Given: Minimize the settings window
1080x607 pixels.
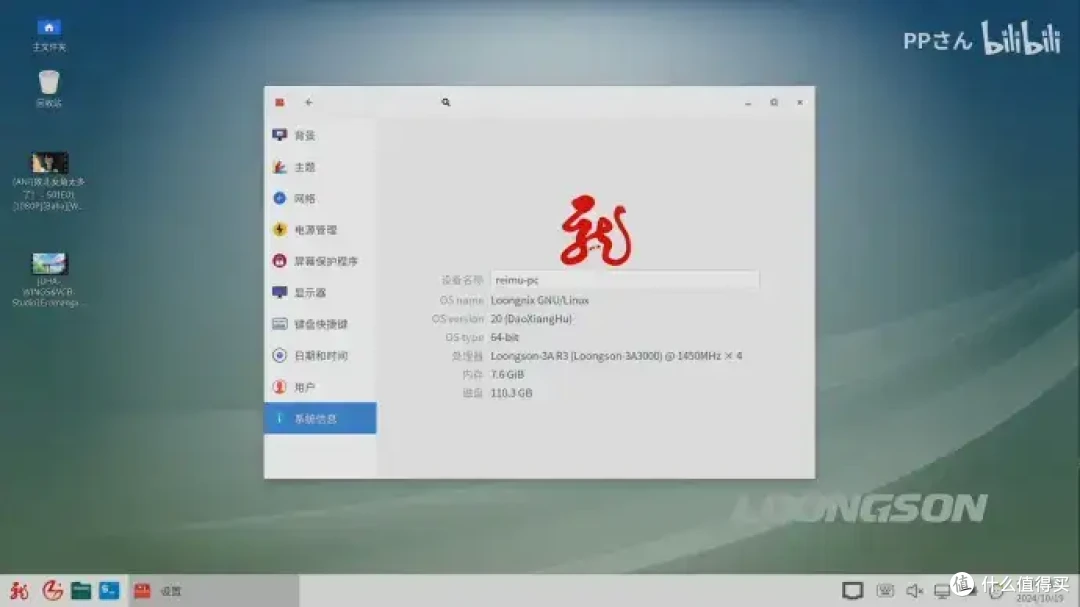Looking at the screenshot, I should point(748,103).
